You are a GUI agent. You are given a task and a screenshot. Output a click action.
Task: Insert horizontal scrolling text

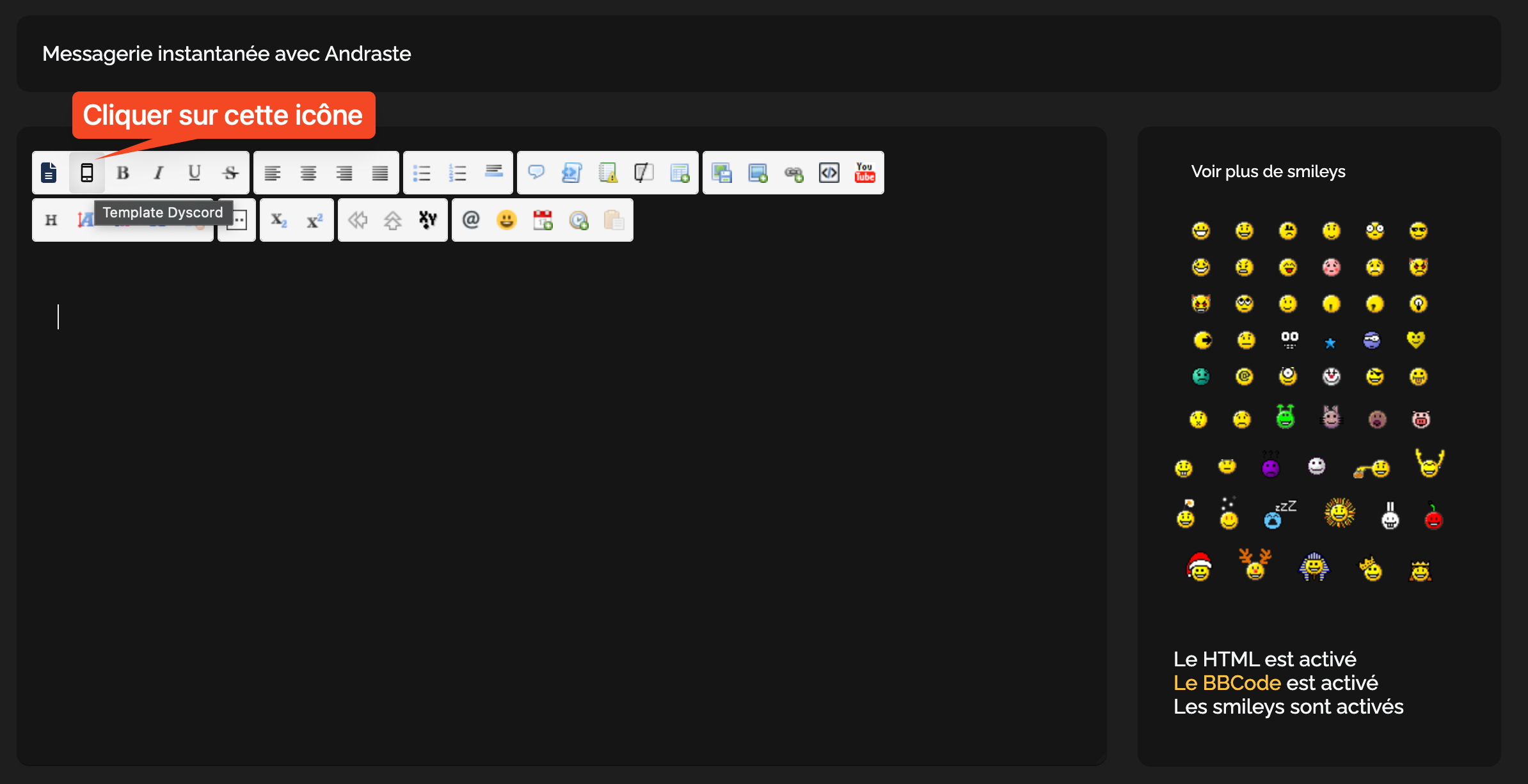tap(357, 220)
